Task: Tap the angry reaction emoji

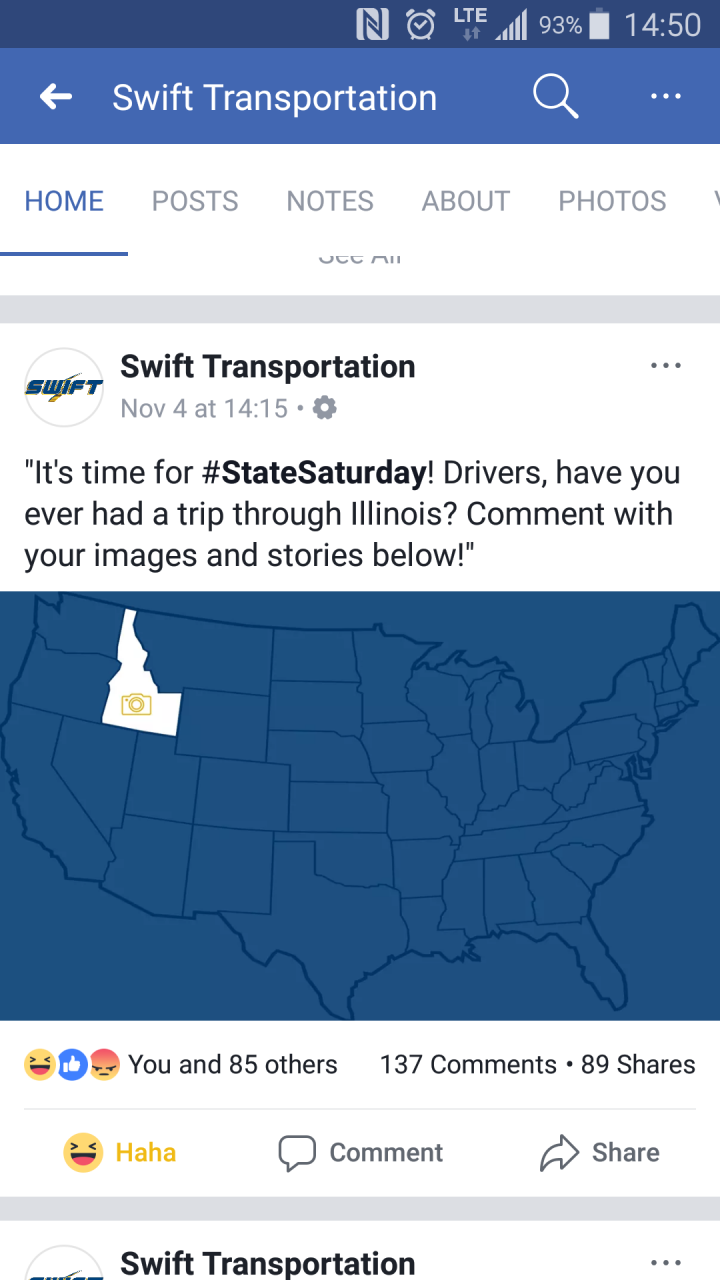Action: [x=105, y=1065]
